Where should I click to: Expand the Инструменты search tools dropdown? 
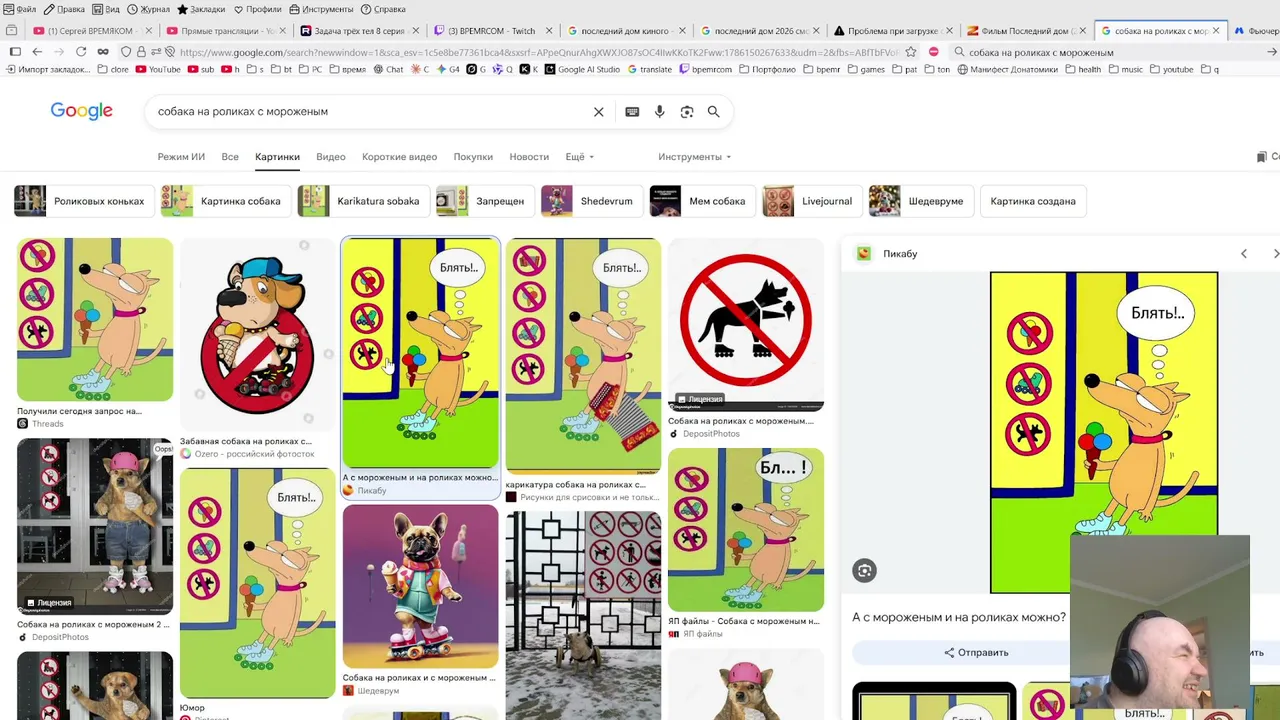tap(694, 157)
